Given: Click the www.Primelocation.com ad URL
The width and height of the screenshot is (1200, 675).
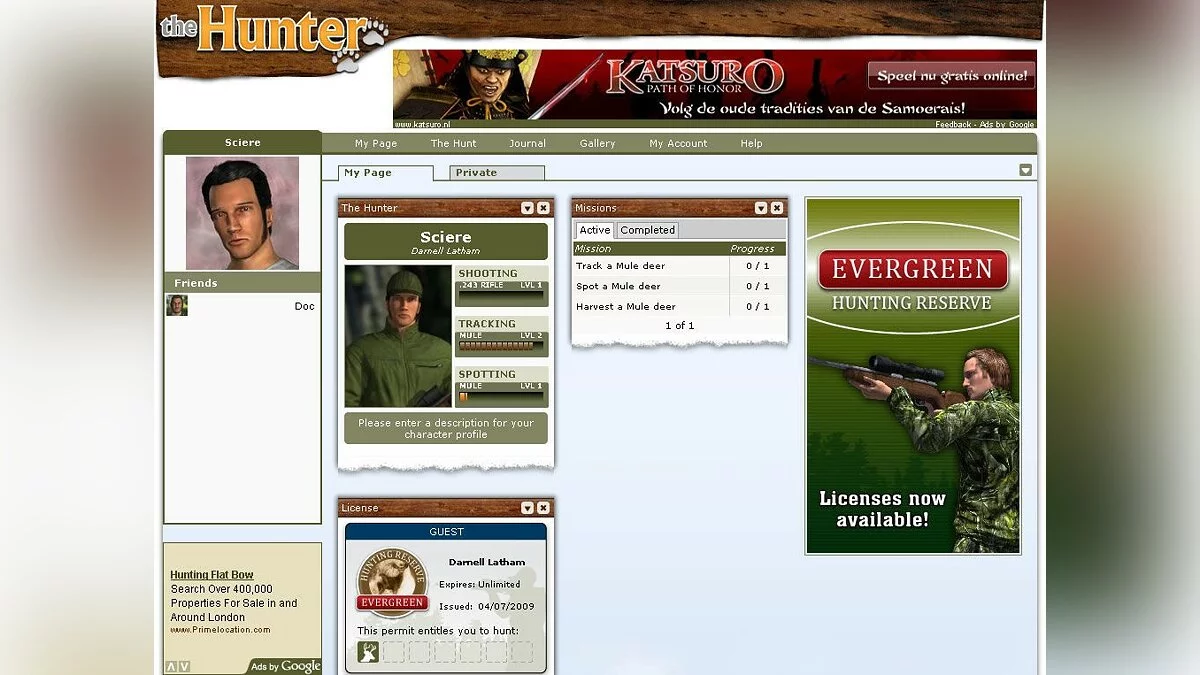Looking at the screenshot, I should tap(220, 630).
